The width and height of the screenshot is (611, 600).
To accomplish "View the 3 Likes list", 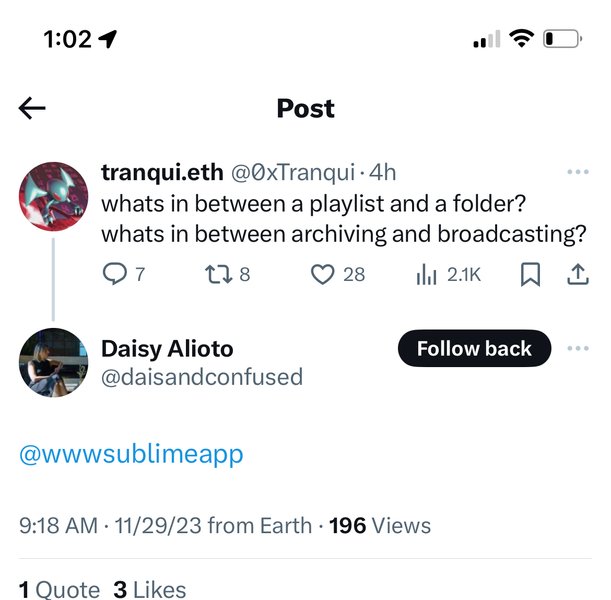I will (x=149, y=589).
